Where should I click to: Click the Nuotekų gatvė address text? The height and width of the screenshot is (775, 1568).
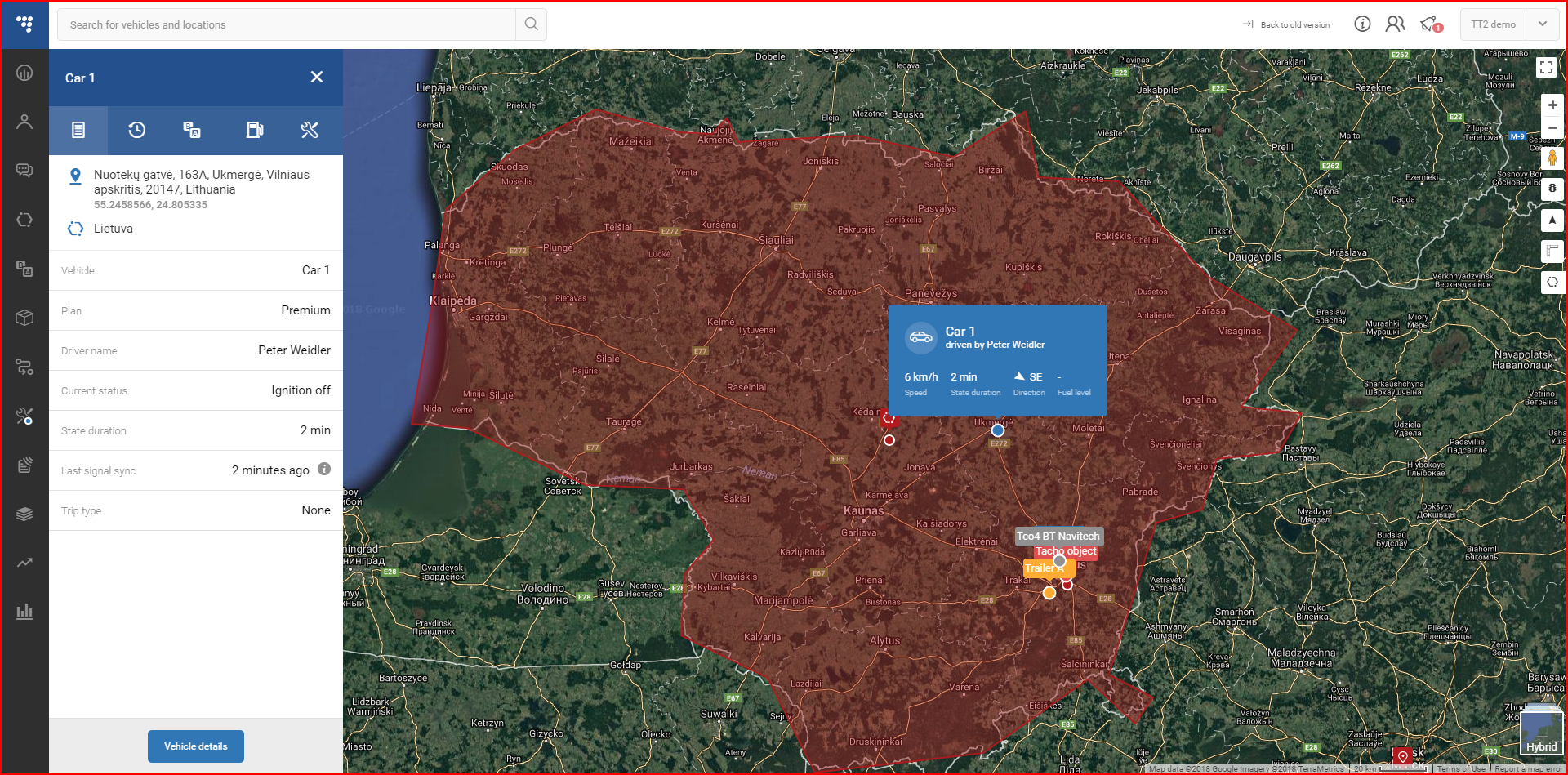click(202, 182)
